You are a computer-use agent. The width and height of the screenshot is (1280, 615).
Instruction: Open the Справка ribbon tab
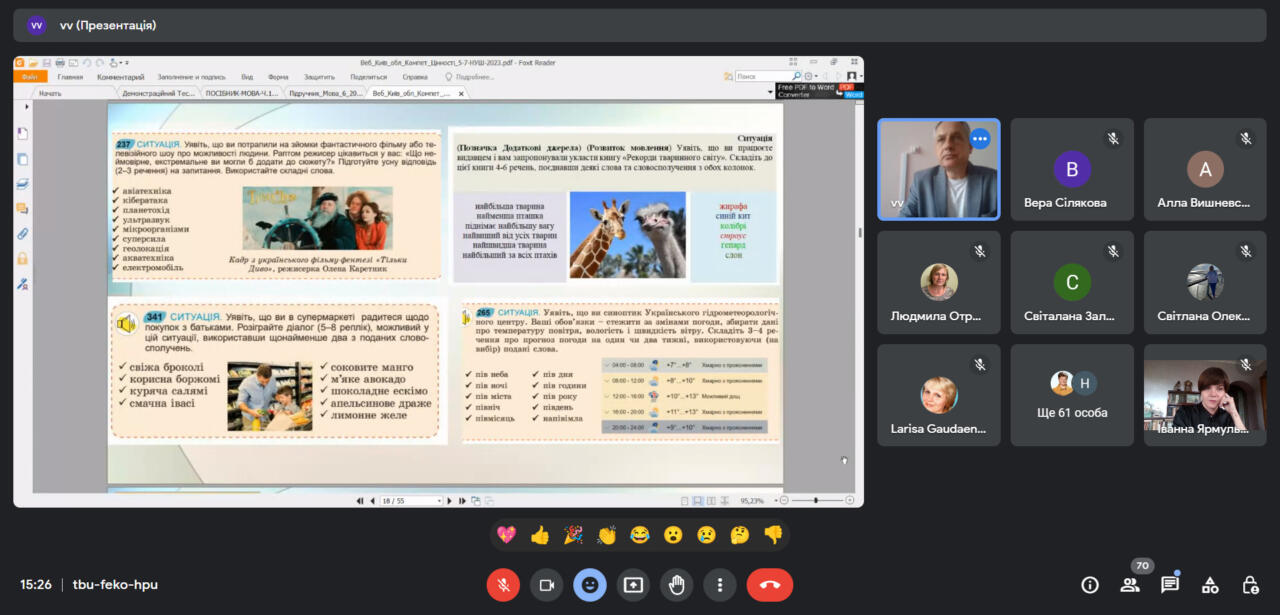pyautogui.click(x=415, y=77)
